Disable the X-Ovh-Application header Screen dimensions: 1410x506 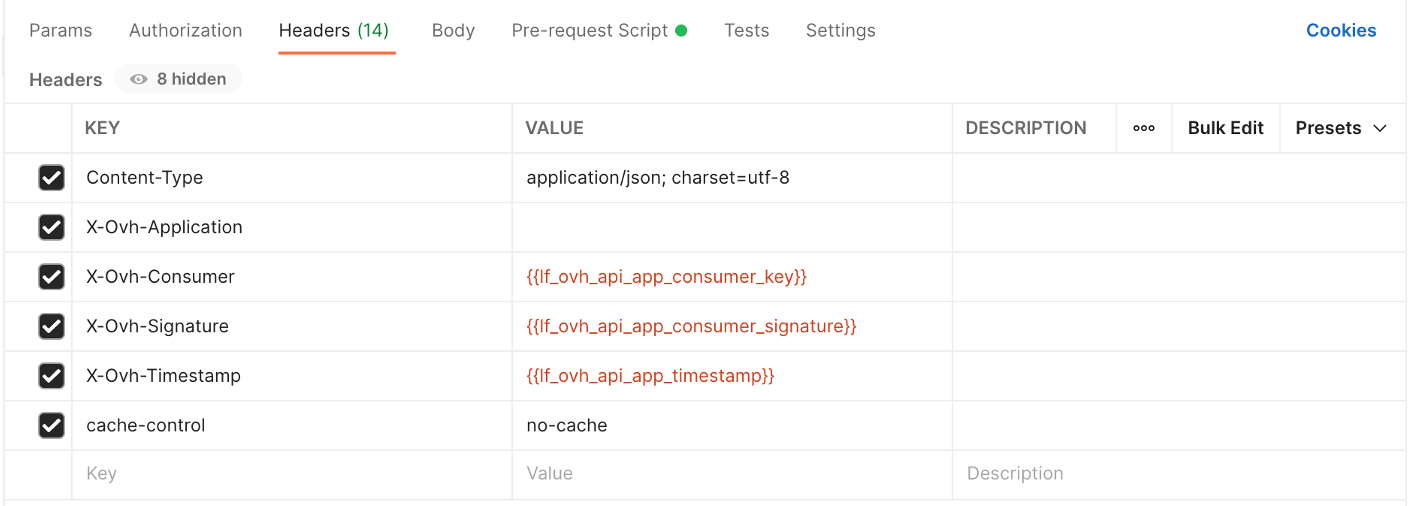(51, 227)
